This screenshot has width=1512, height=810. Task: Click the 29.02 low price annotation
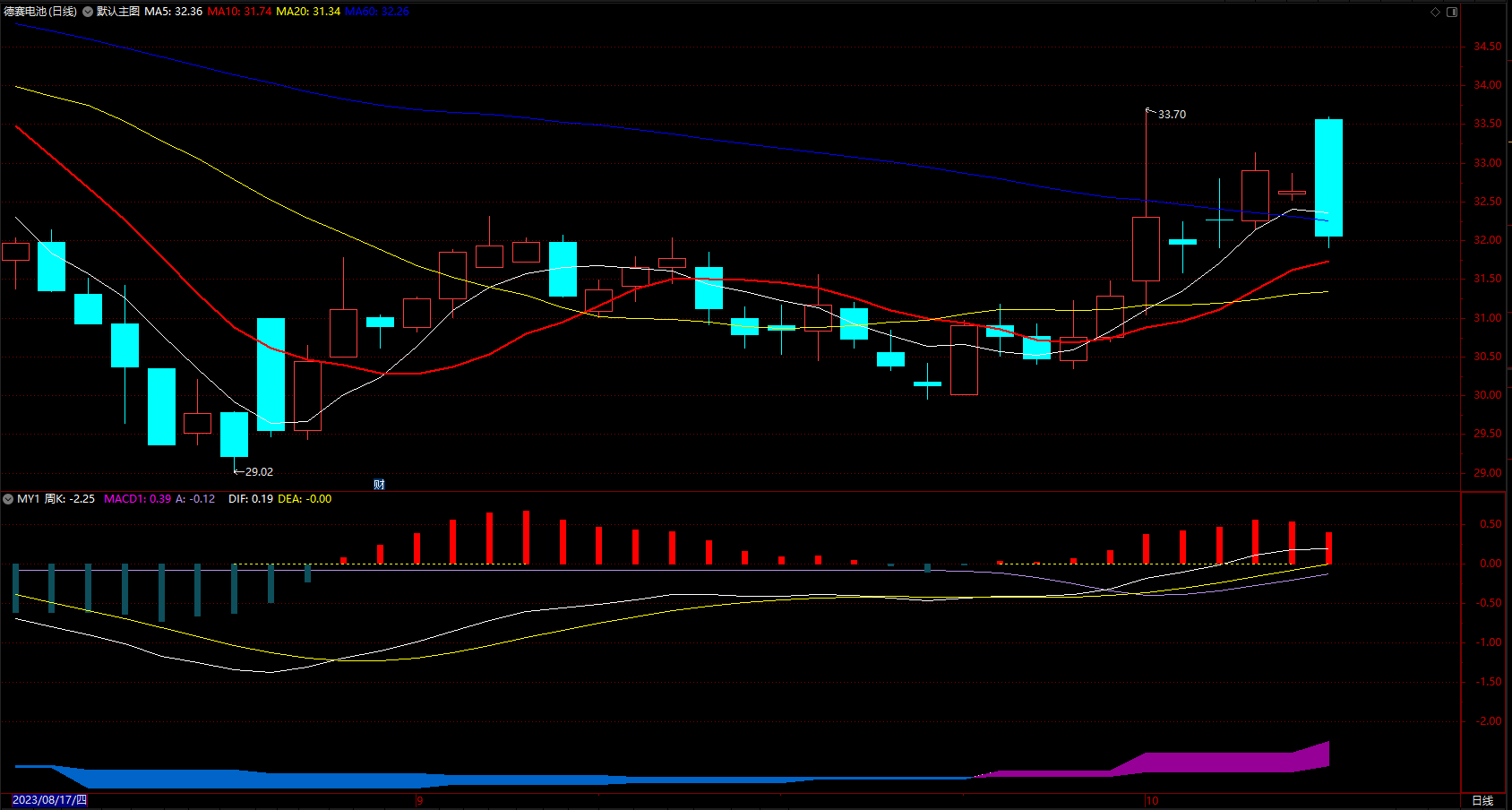click(259, 472)
